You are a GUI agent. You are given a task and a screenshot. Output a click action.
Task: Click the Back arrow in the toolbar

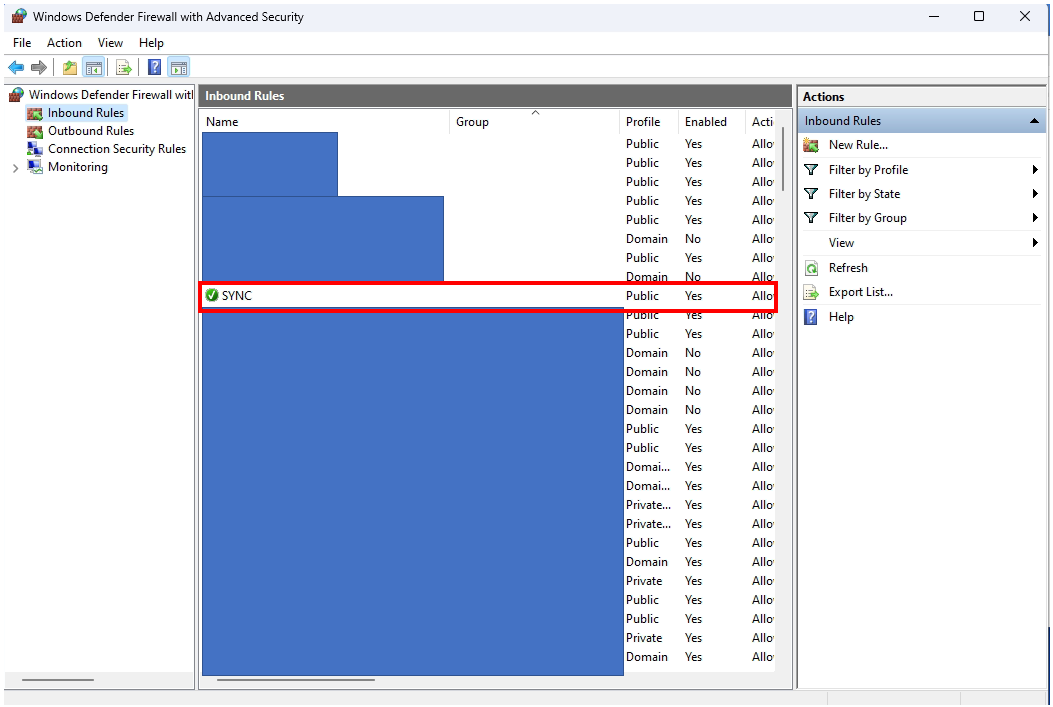(x=16, y=67)
